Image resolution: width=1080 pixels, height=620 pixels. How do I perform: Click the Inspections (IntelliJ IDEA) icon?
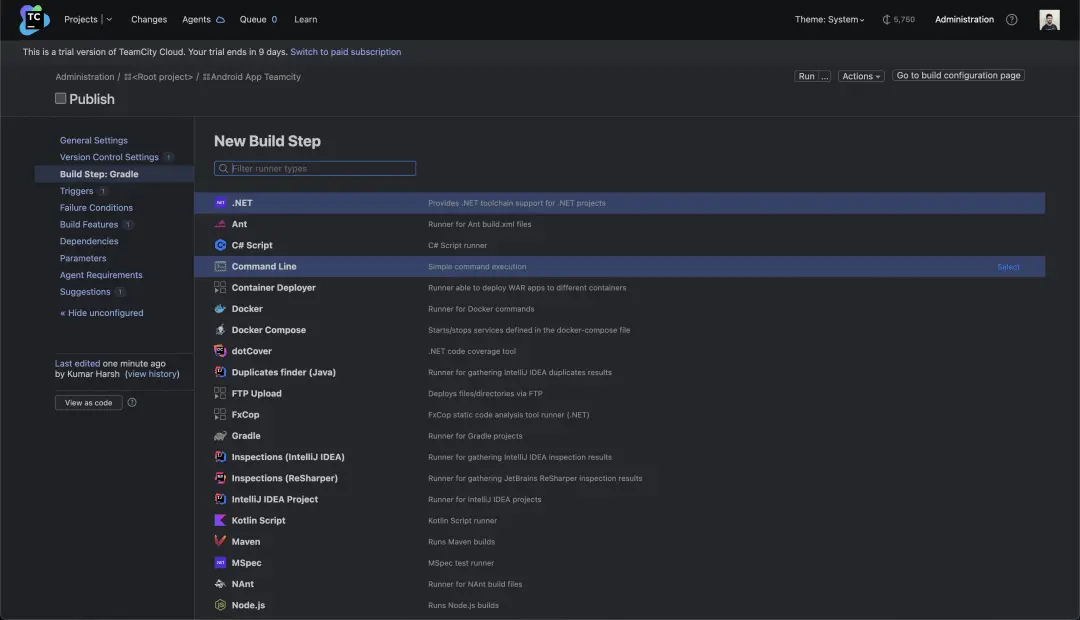[x=220, y=457]
